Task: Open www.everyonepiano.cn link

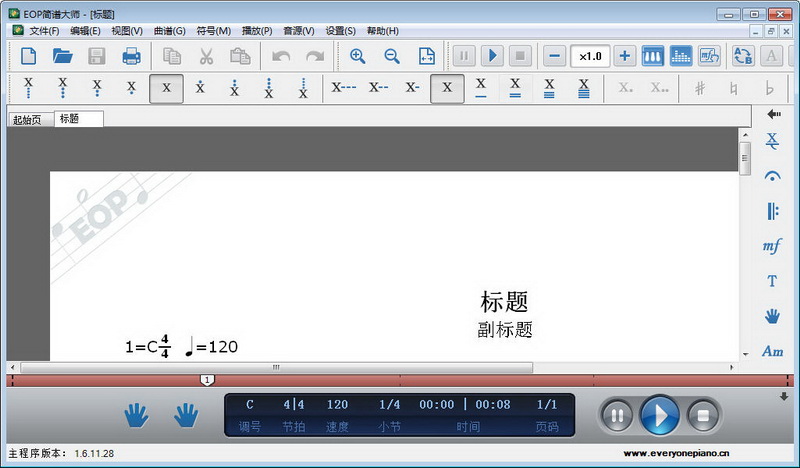Action: pyautogui.click(x=676, y=453)
